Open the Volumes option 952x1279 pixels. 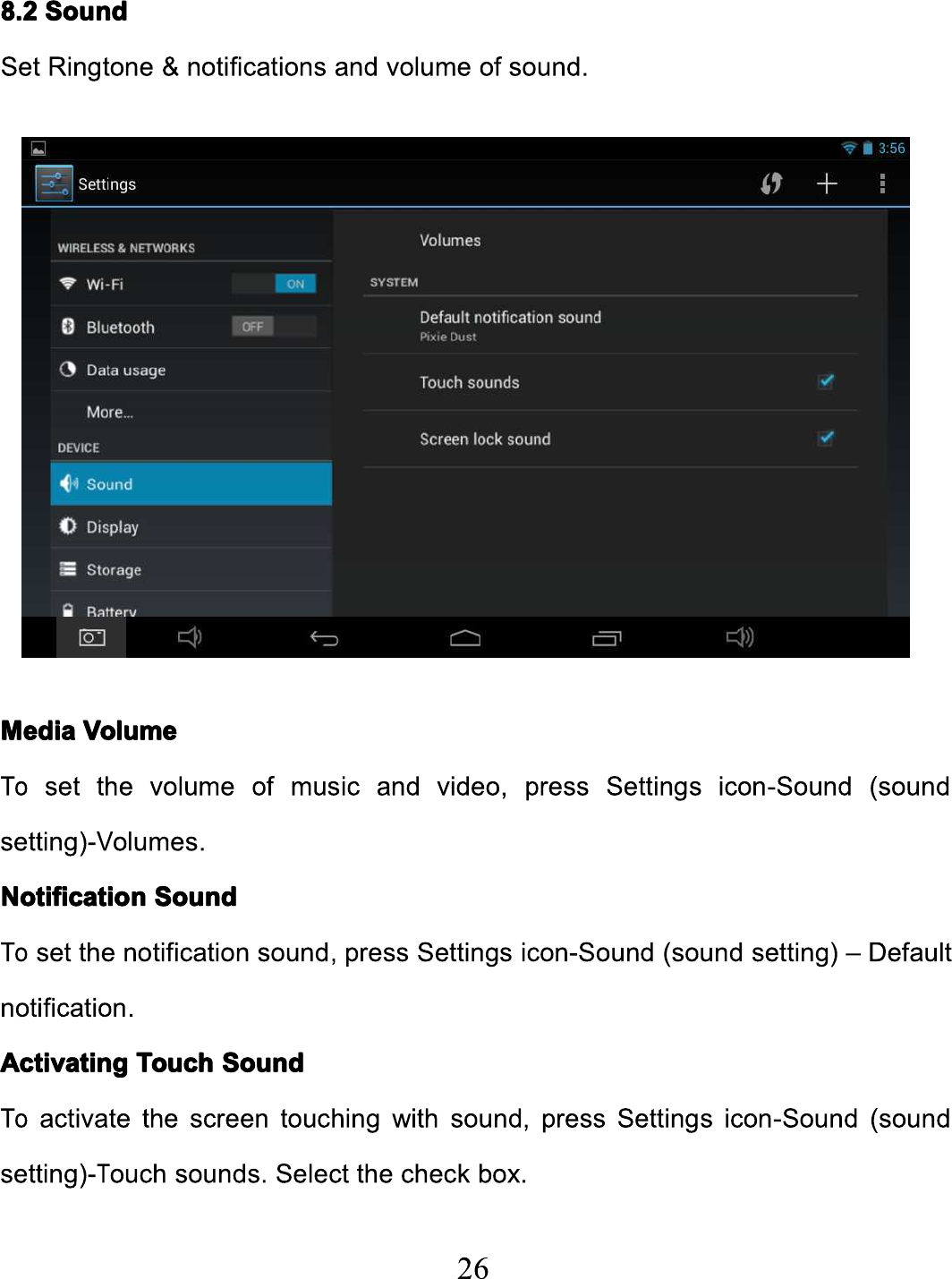610,240
